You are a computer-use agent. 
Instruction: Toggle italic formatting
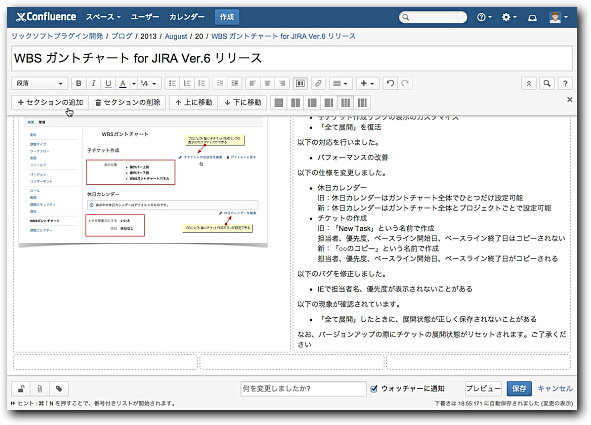click(93, 83)
